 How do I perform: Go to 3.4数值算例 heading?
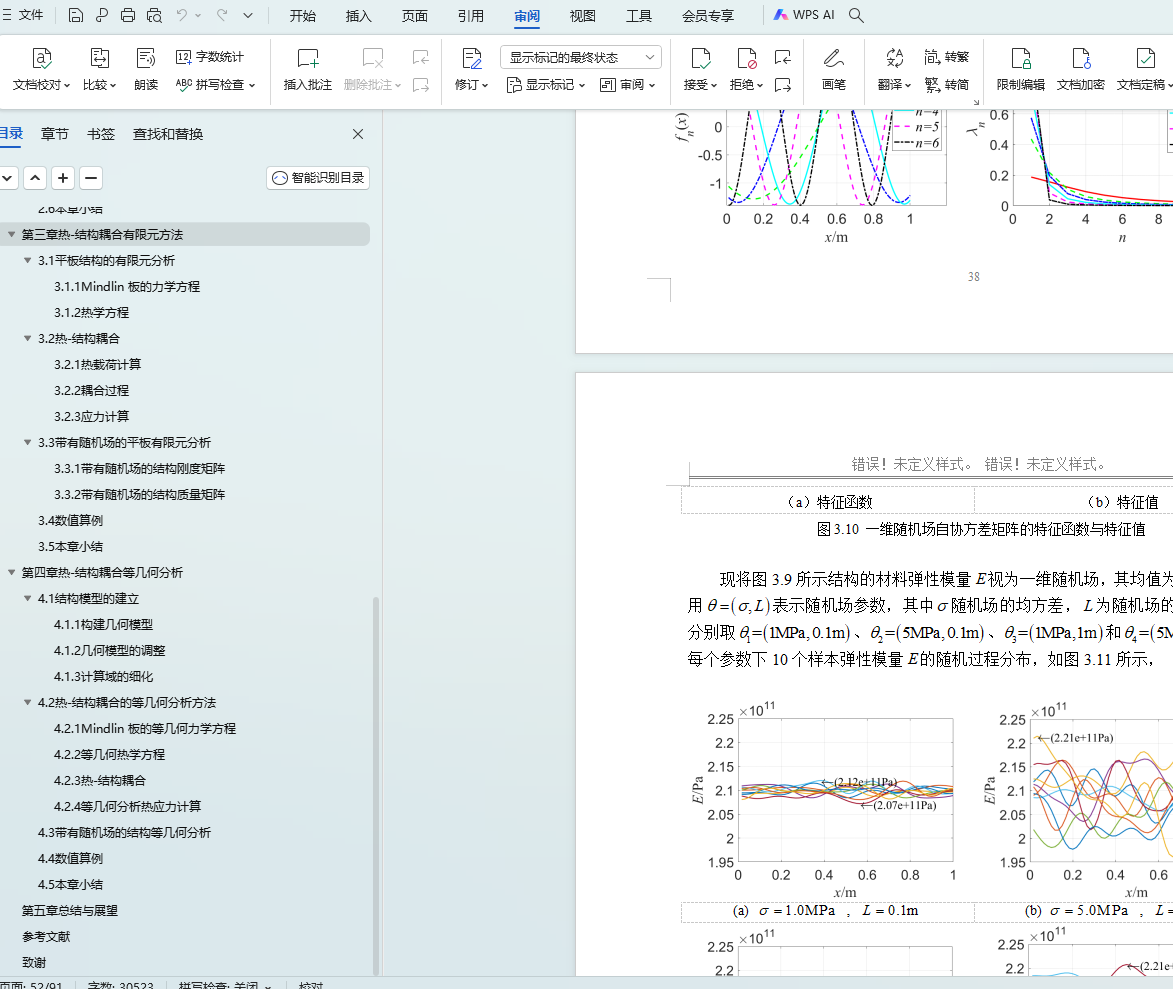coord(70,521)
